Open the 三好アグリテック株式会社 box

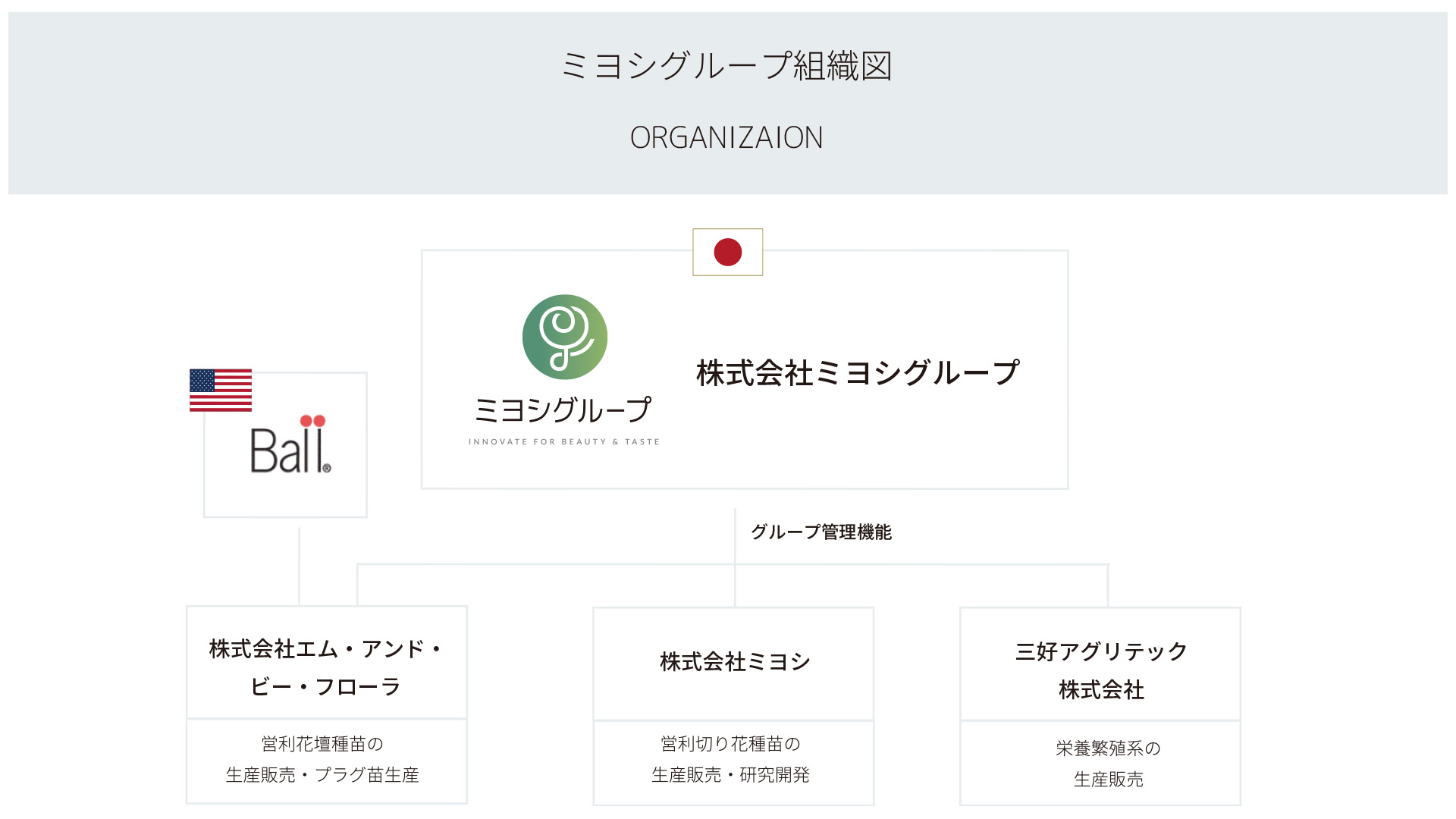point(1100,670)
